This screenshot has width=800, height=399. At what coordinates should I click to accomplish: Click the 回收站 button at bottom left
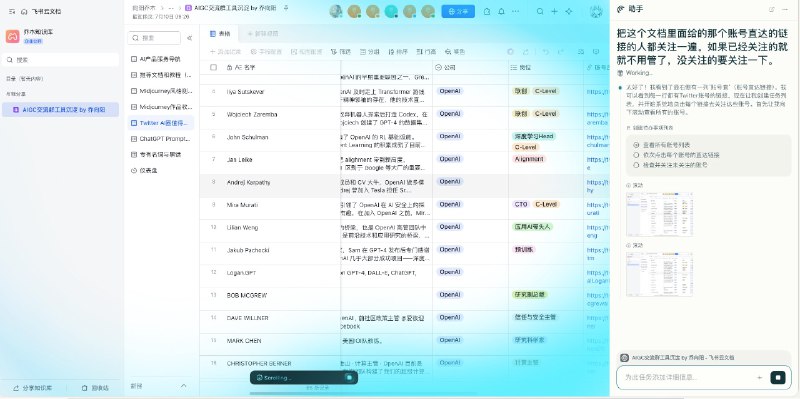pos(95,388)
